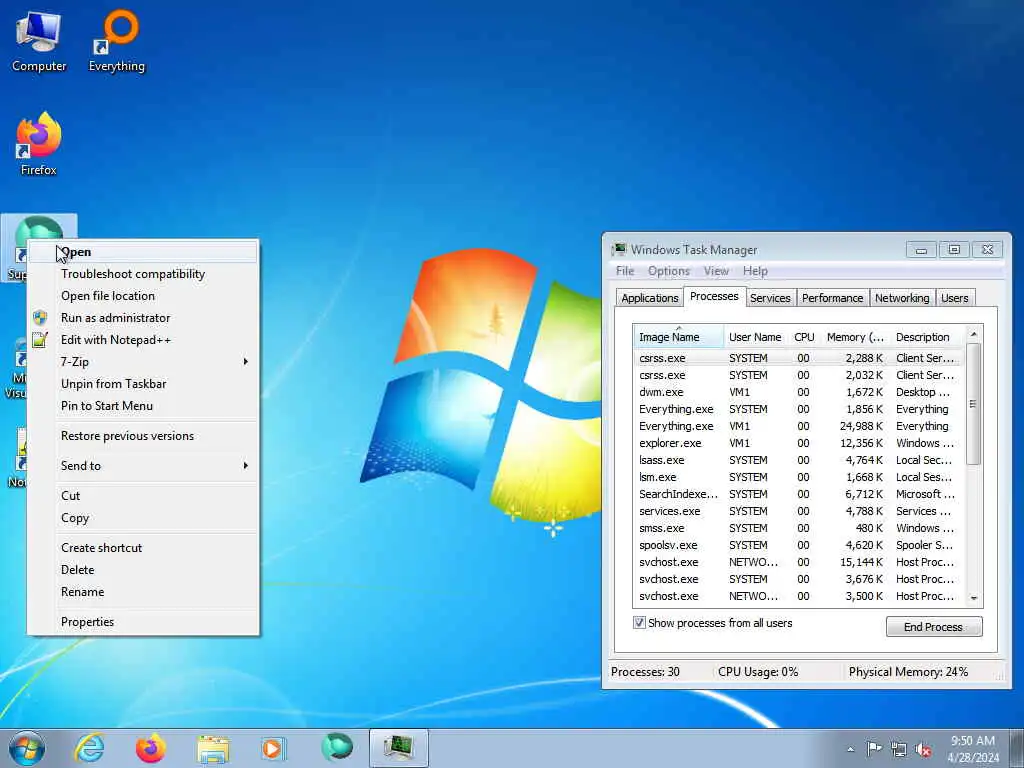
Task: Choose Edit with Notepad++
Action: [143, 340]
